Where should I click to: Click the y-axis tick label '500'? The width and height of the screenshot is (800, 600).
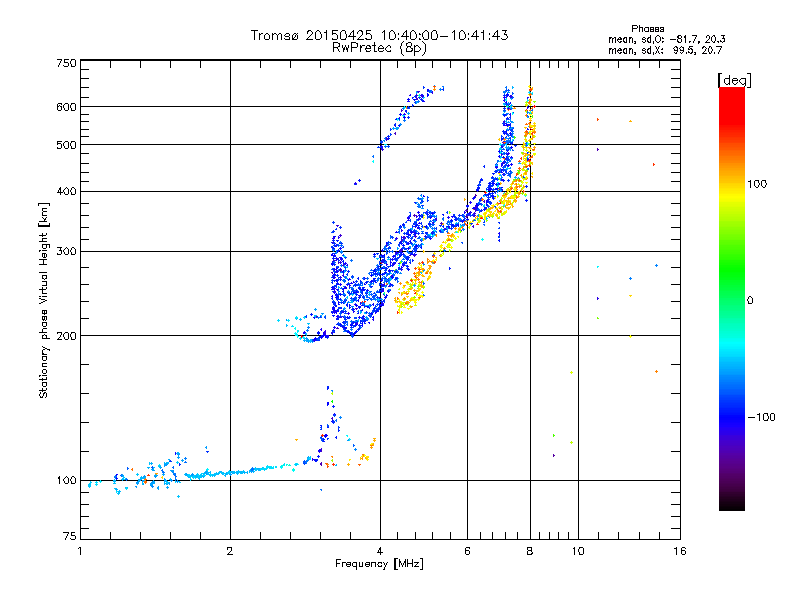[67, 145]
